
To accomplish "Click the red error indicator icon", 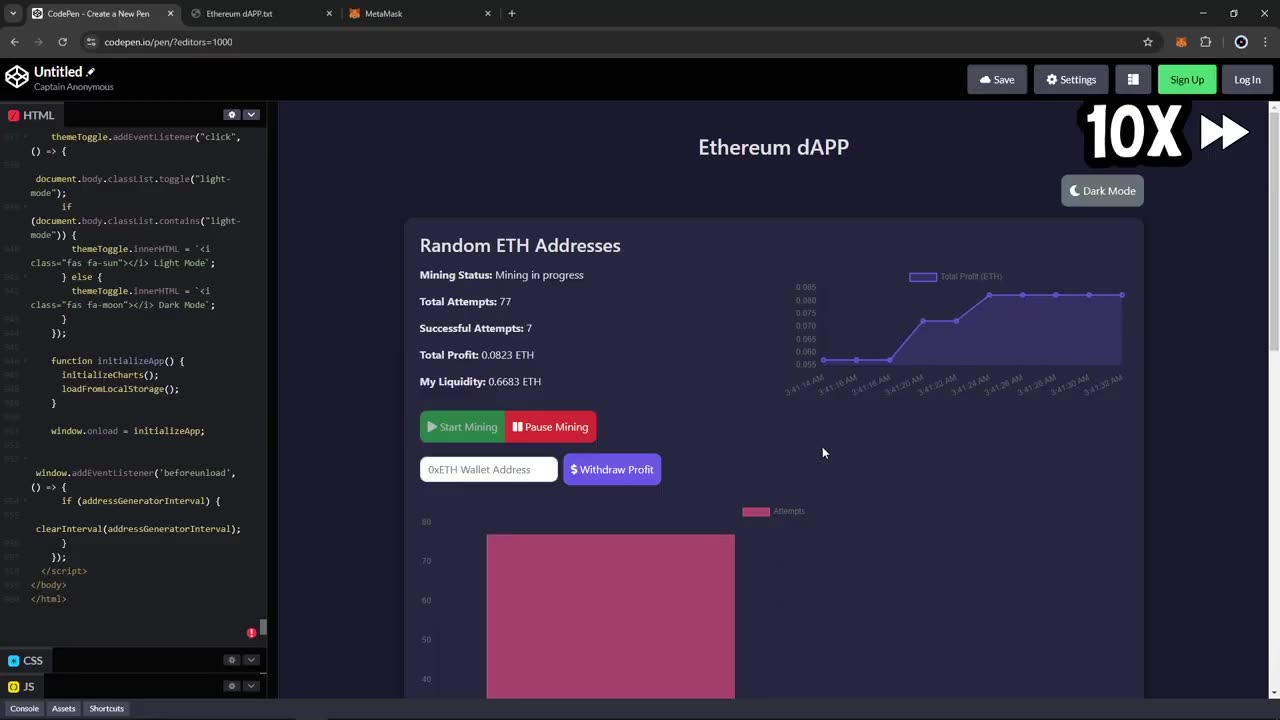I will (251, 633).
